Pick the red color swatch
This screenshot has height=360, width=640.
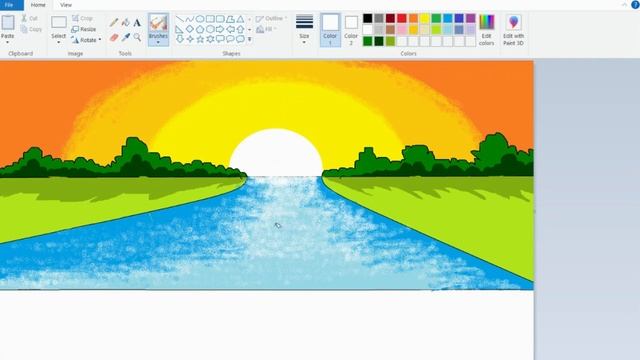click(x=402, y=18)
